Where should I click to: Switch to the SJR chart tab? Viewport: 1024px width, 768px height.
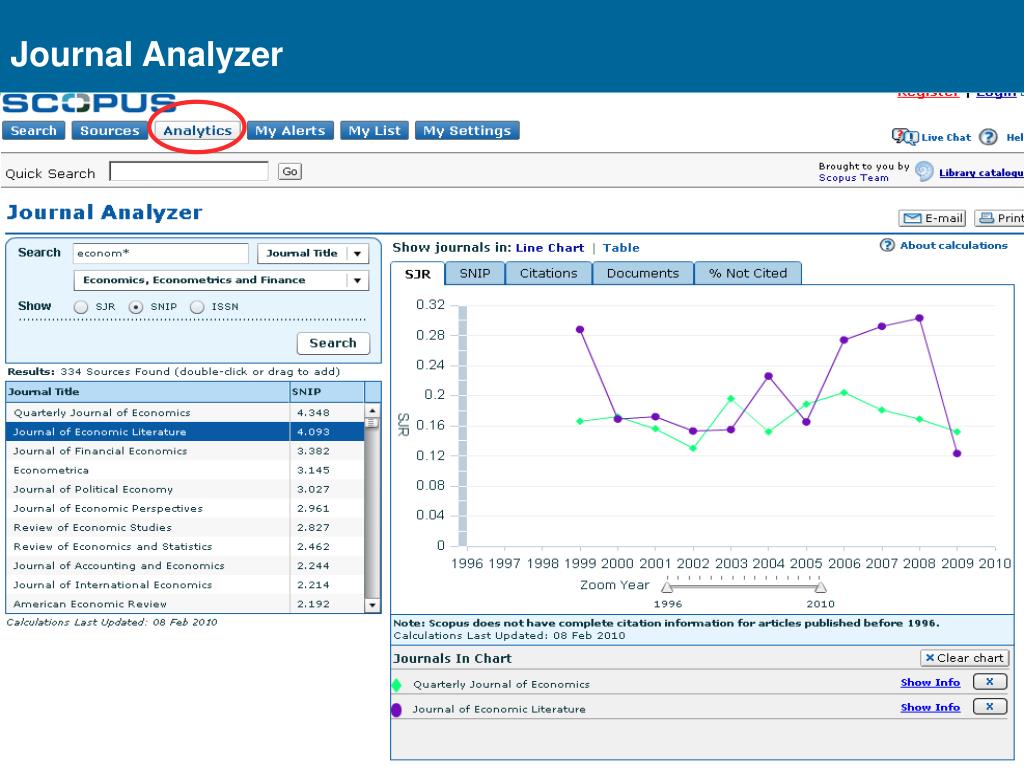418,274
